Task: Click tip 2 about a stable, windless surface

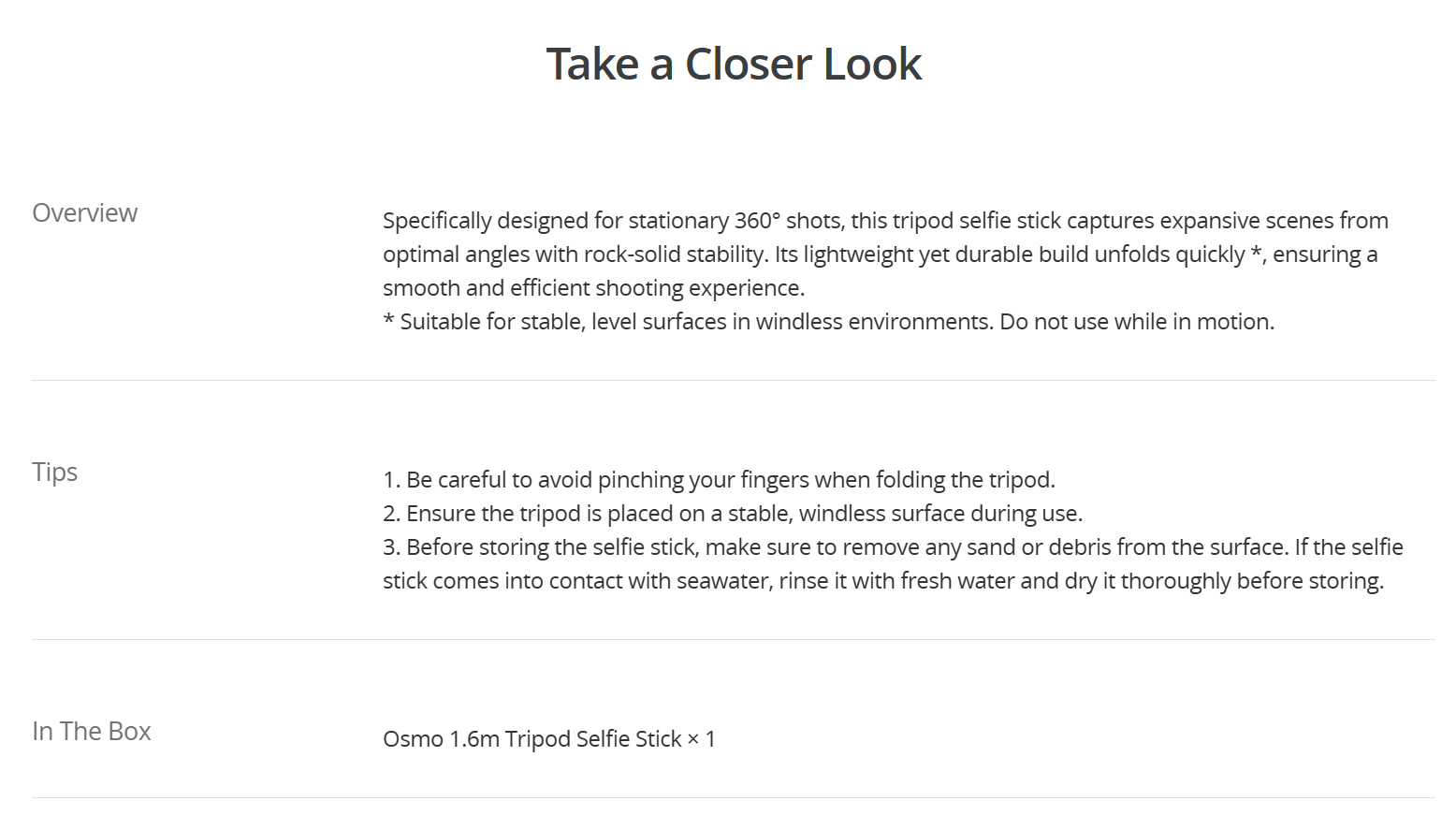Action: point(733,514)
